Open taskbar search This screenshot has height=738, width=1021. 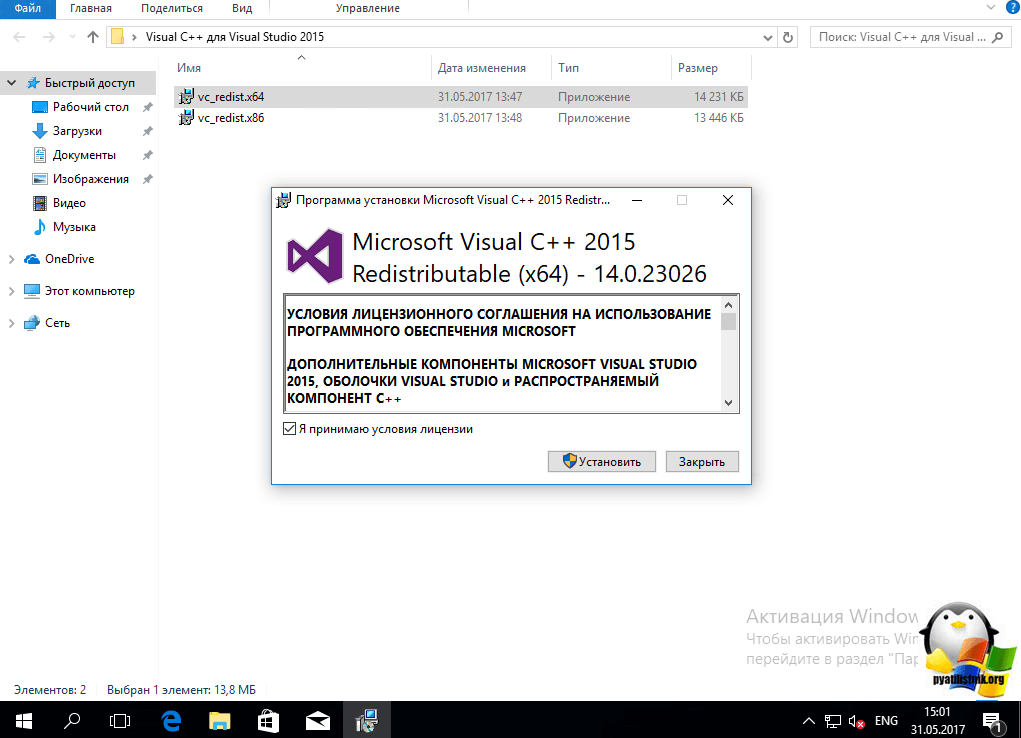72,720
